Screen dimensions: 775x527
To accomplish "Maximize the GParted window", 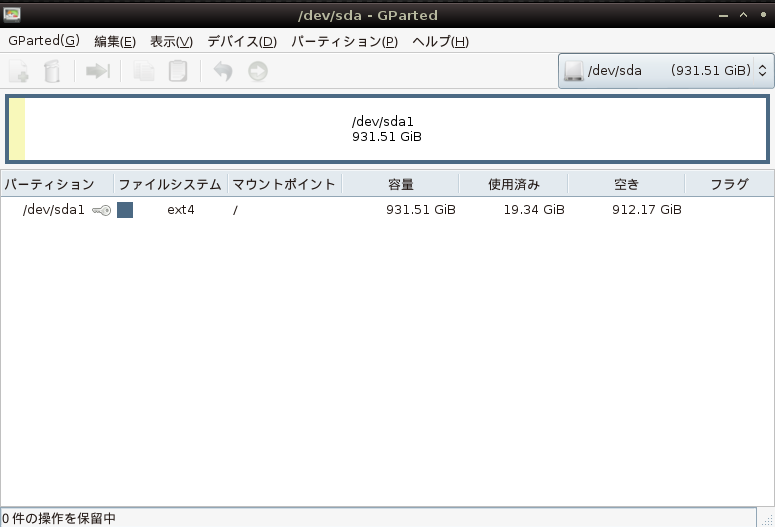I will click(743, 15).
